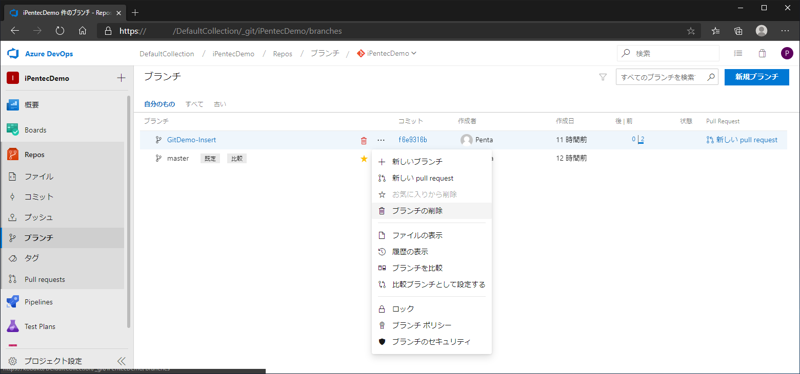Open commit f8e9316b link

413,140
